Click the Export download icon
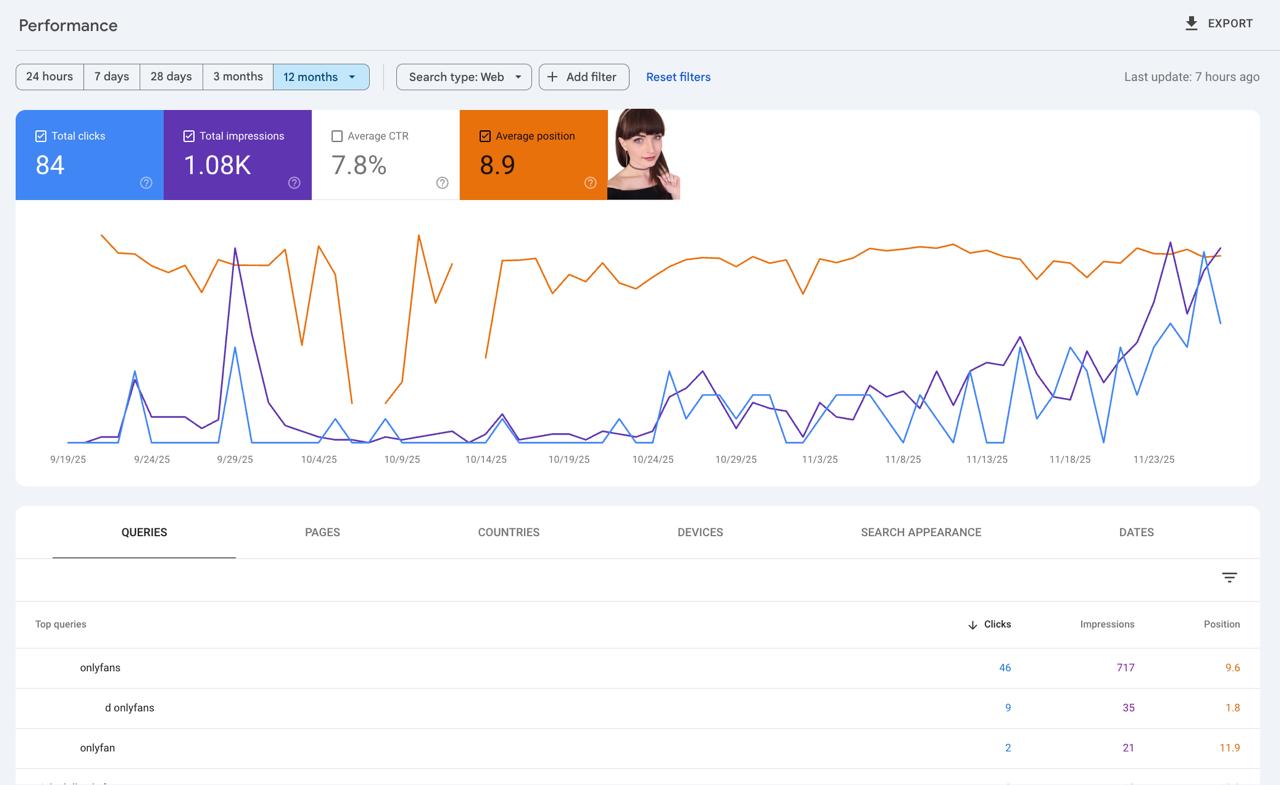 1191,23
